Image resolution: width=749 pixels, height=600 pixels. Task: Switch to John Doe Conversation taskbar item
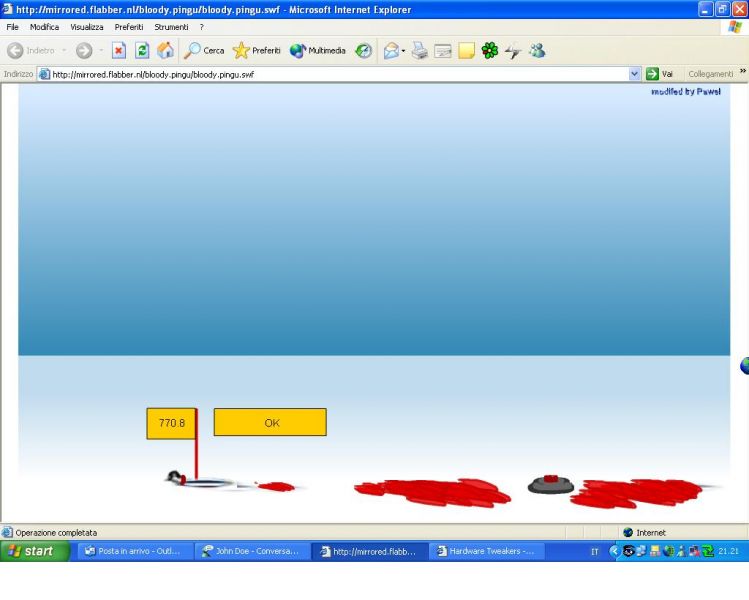pyautogui.click(x=252, y=551)
